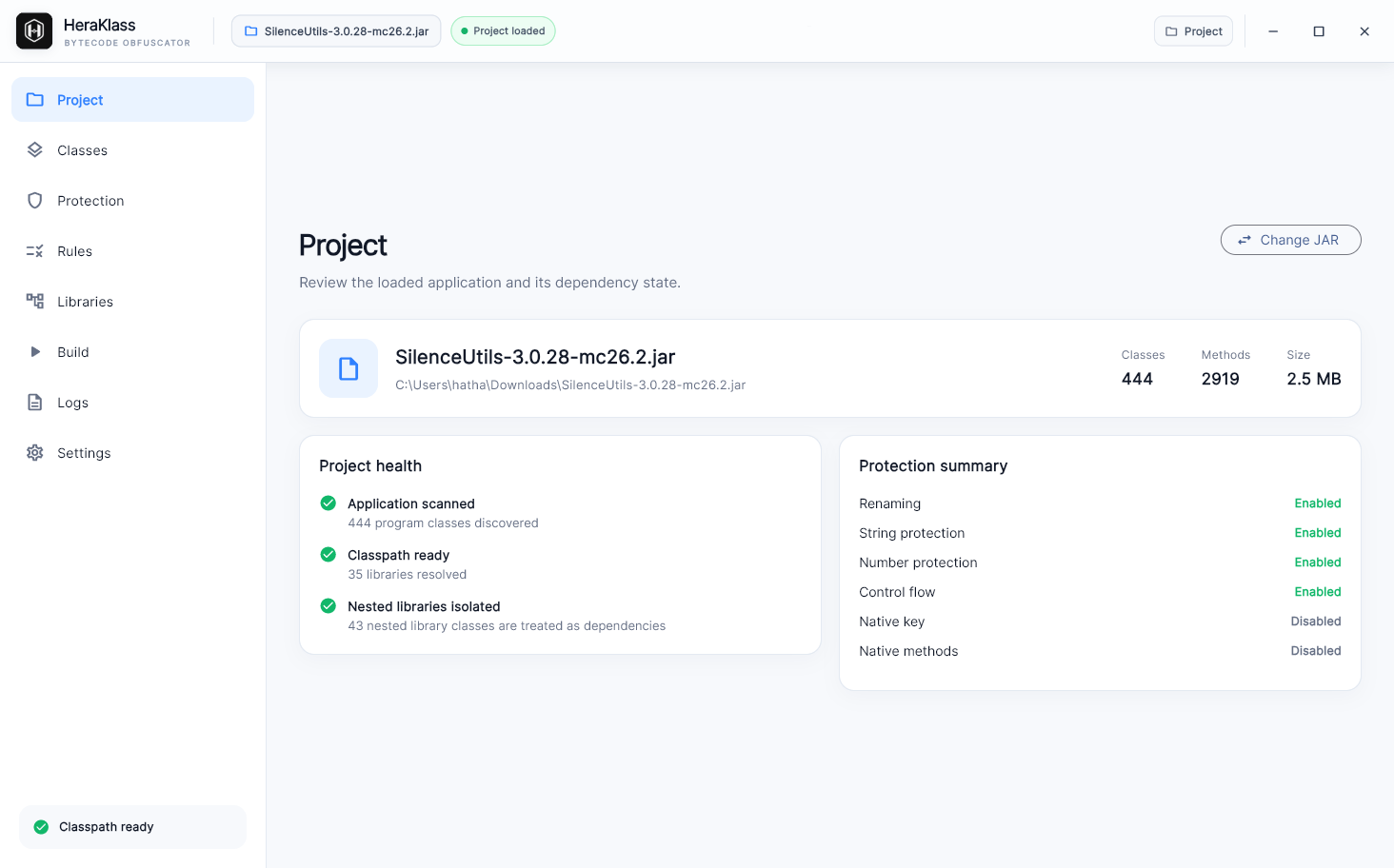Go to the Classes section
Screen dimensions: 1394x868
pos(133,150)
